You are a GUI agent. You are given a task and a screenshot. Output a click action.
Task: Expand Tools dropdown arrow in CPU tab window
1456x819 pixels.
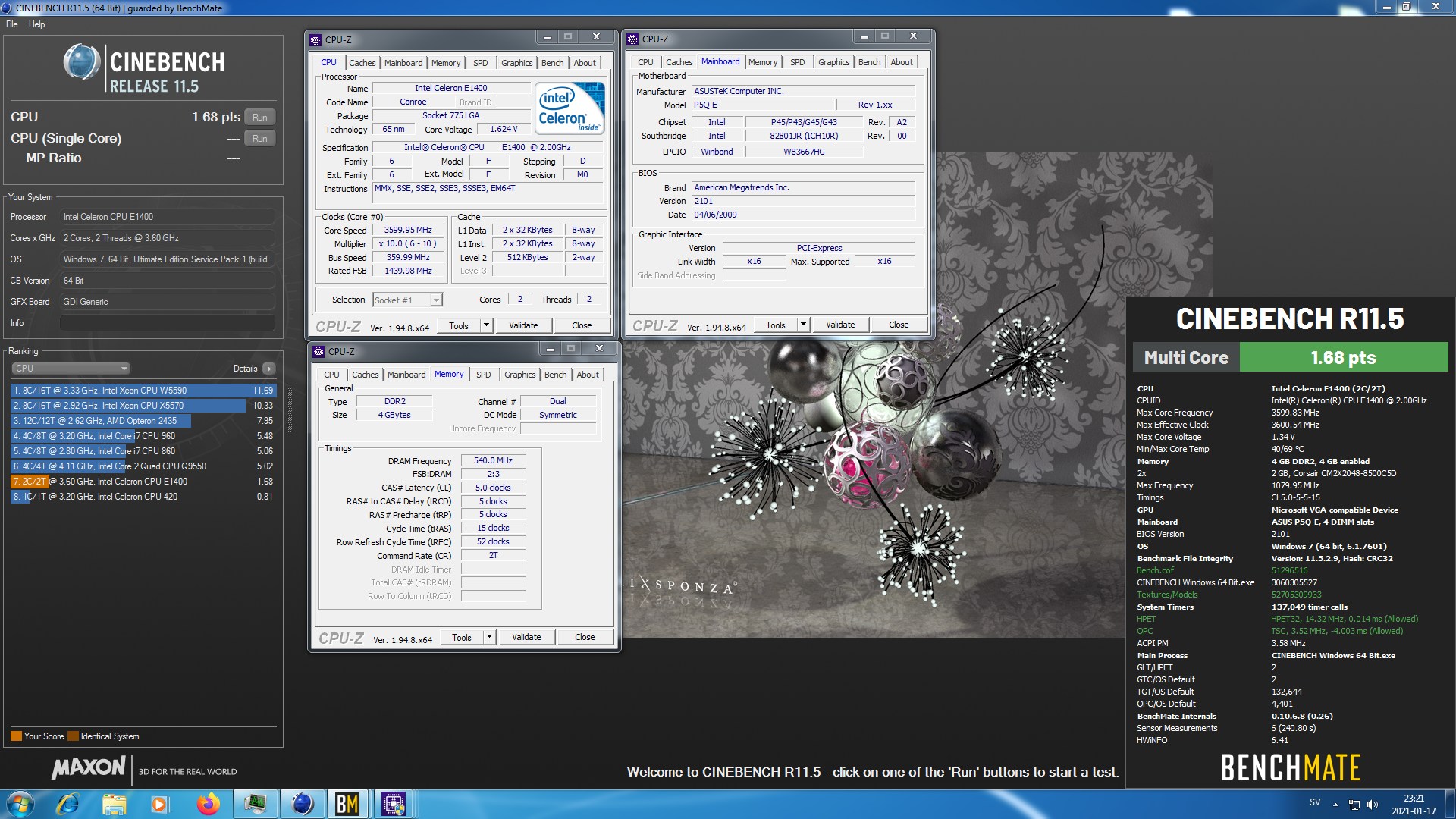point(486,325)
